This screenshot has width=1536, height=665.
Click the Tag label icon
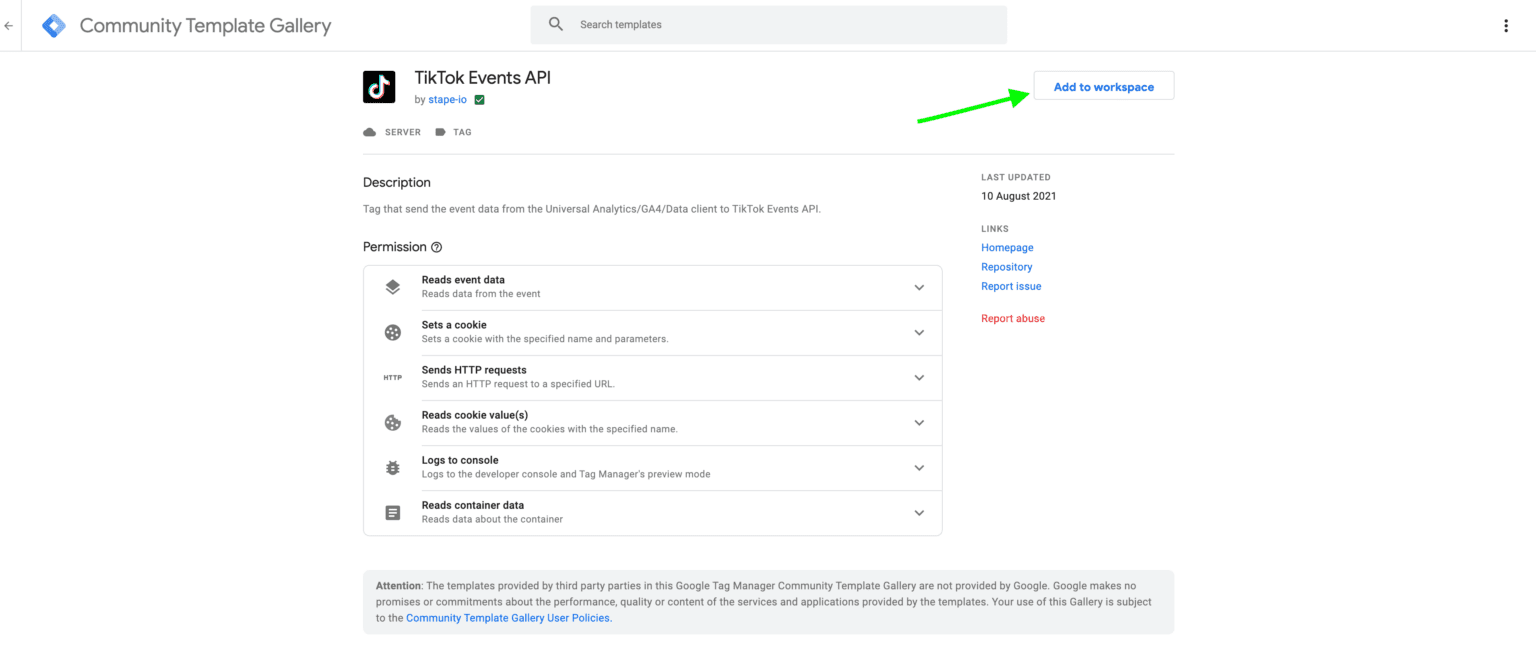[x=440, y=132]
